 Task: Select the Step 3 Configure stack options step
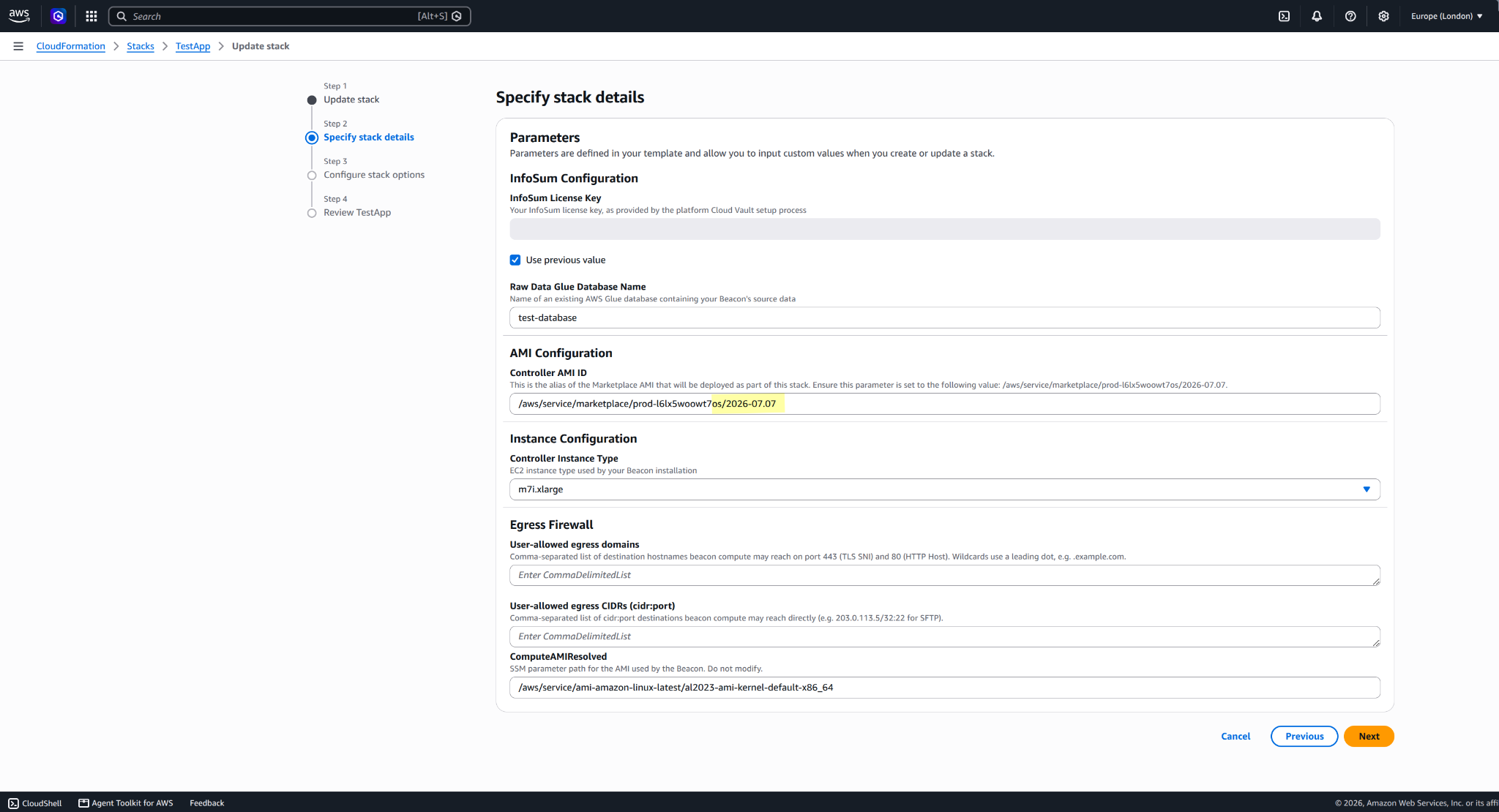pyautogui.click(x=374, y=175)
